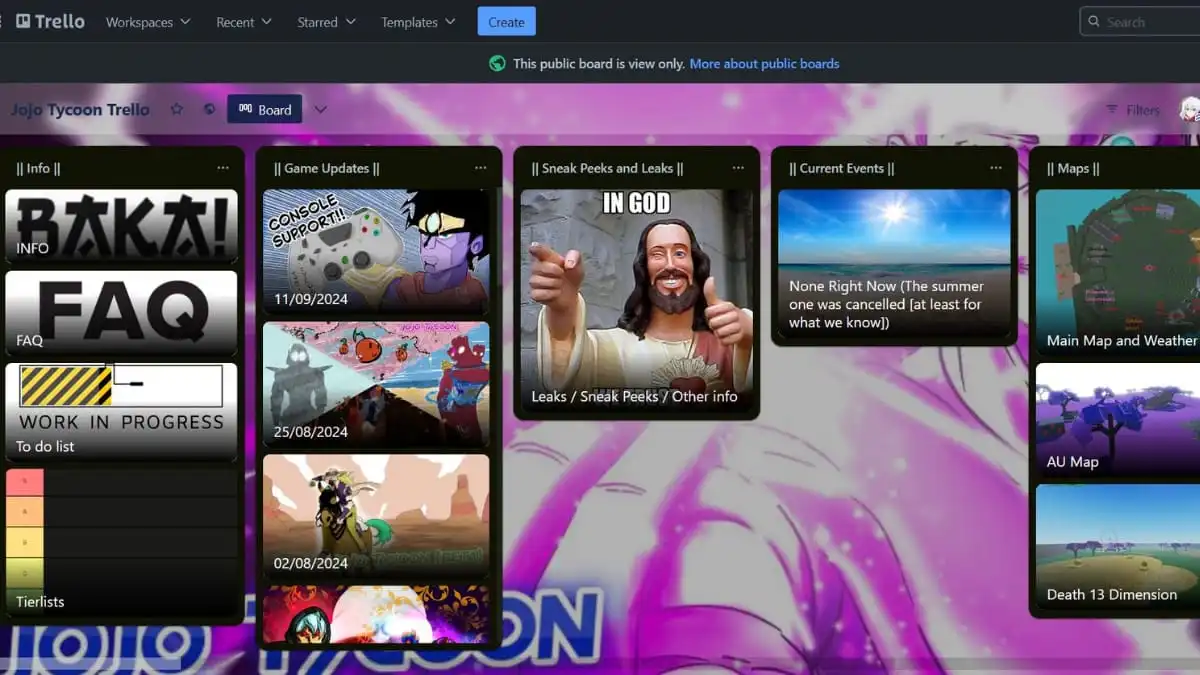Open the Maps list actions menu
The image size is (1200, 675).
click(x=1194, y=168)
